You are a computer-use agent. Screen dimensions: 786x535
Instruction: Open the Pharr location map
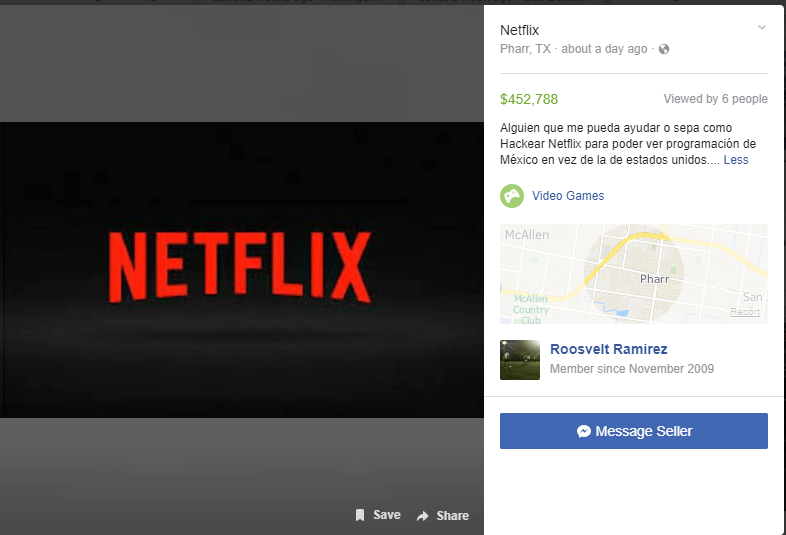coord(634,274)
